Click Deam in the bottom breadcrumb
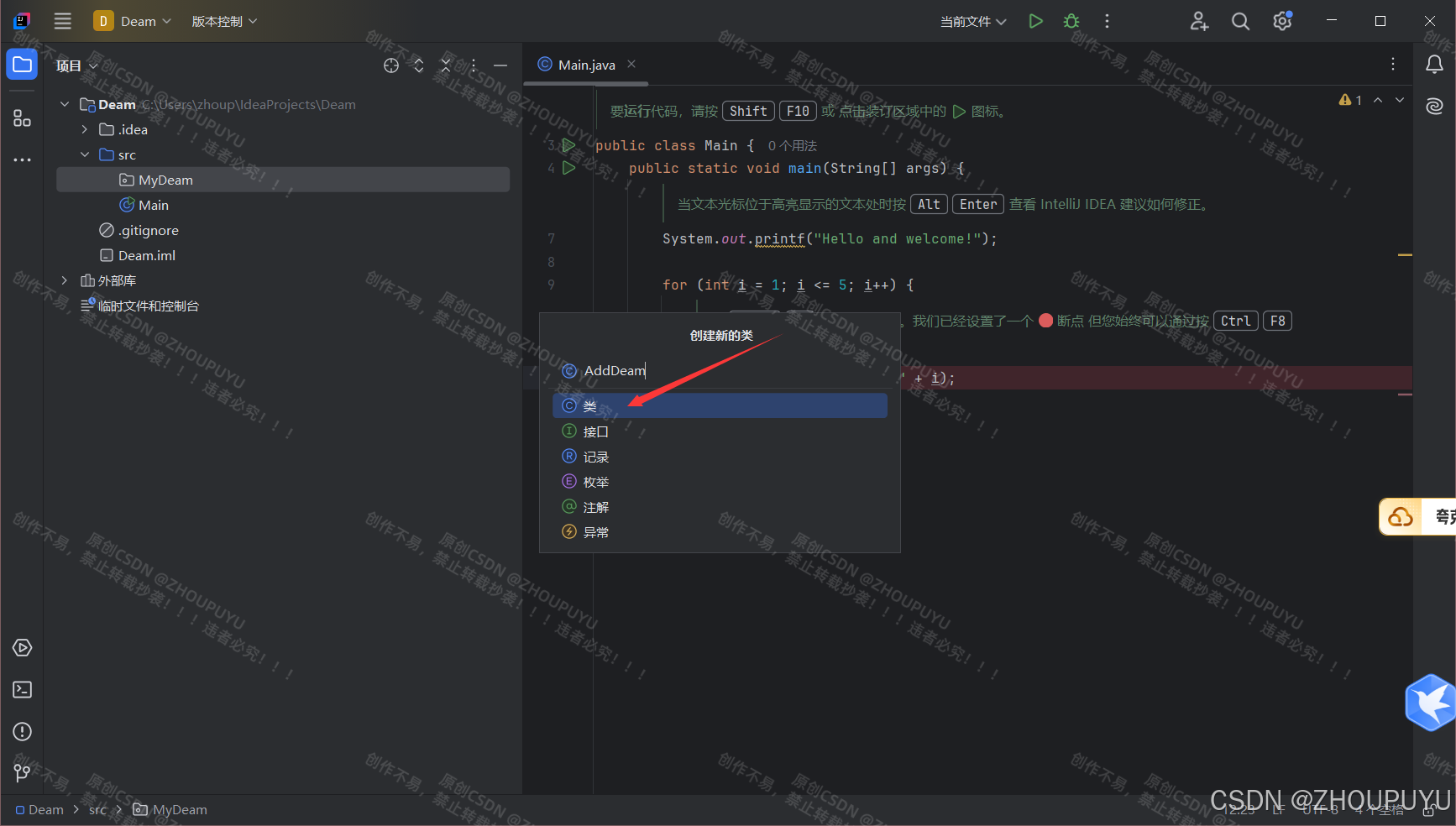This screenshot has width=1456, height=826. [39, 810]
